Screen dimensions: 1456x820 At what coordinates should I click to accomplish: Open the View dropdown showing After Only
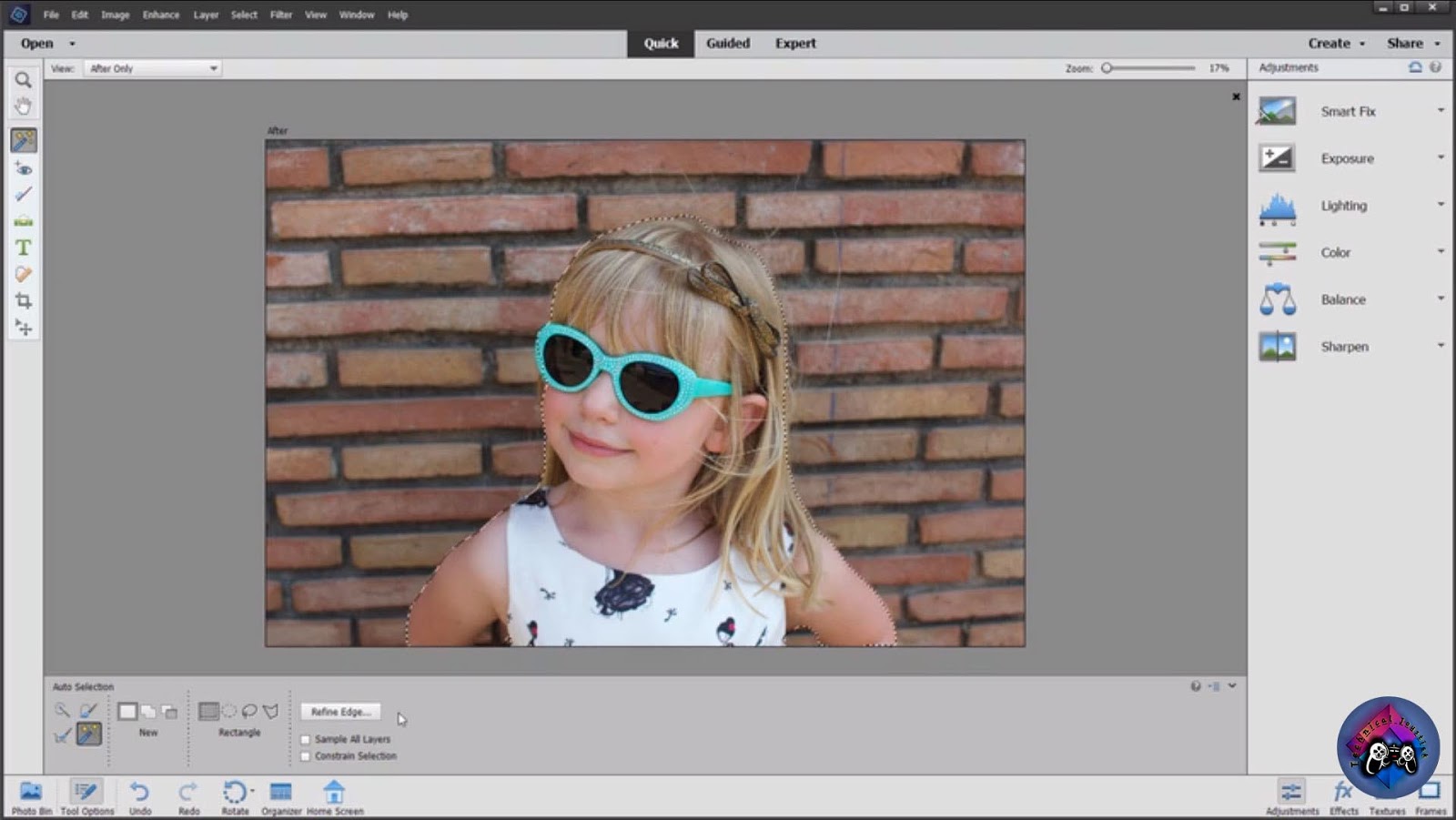pos(153,68)
